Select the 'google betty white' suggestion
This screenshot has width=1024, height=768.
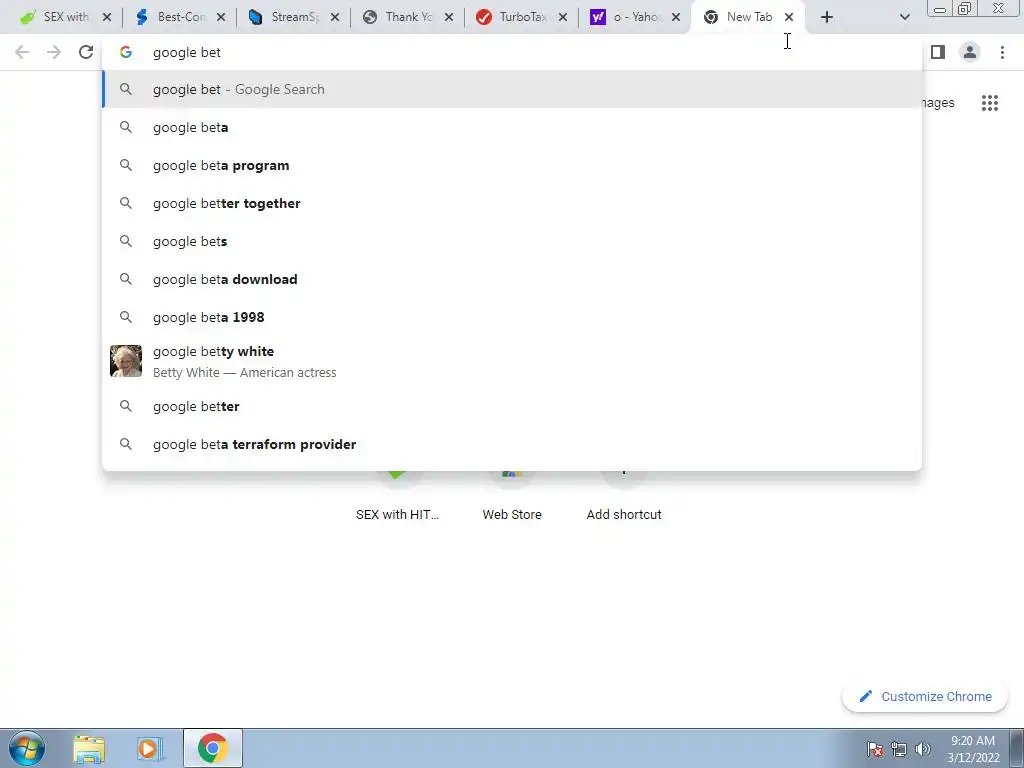(x=511, y=361)
